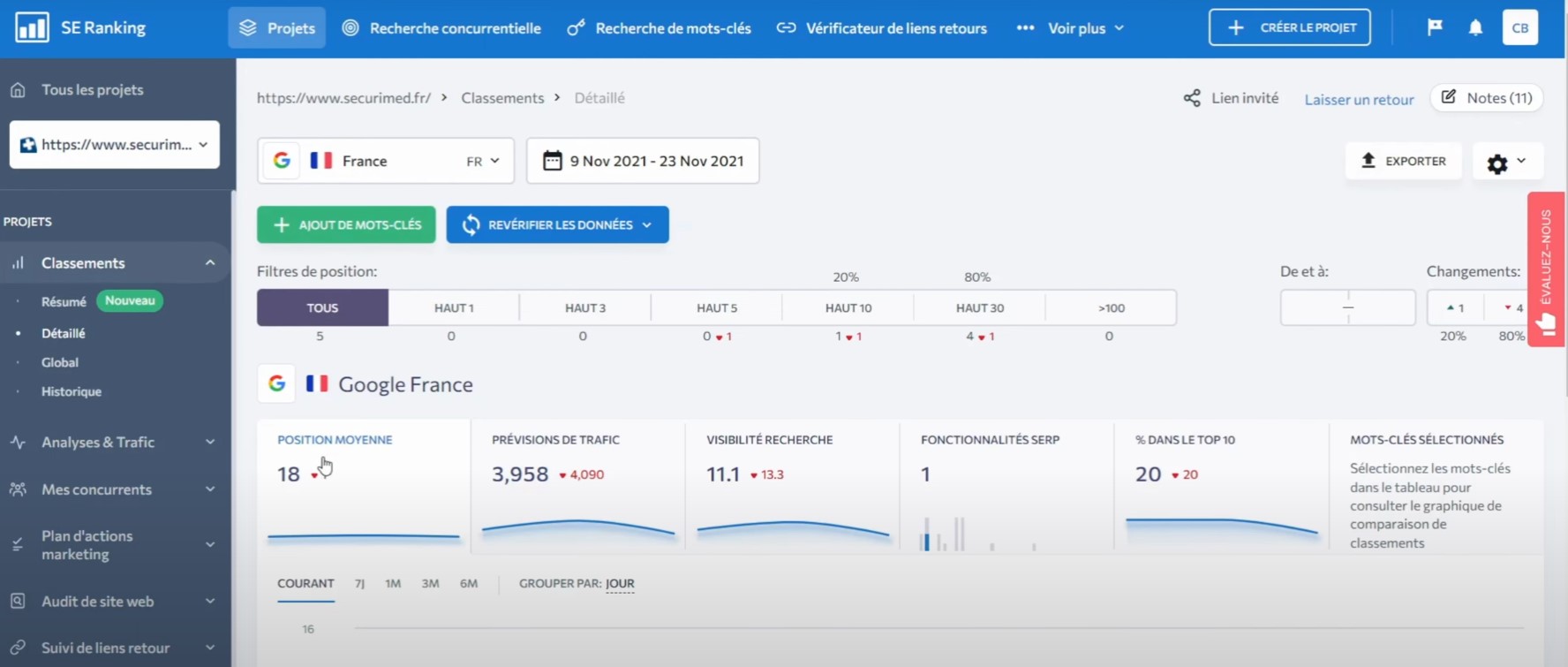Expand the Analyses & Trafic section
This screenshot has height=667, width=1568.
115,442
